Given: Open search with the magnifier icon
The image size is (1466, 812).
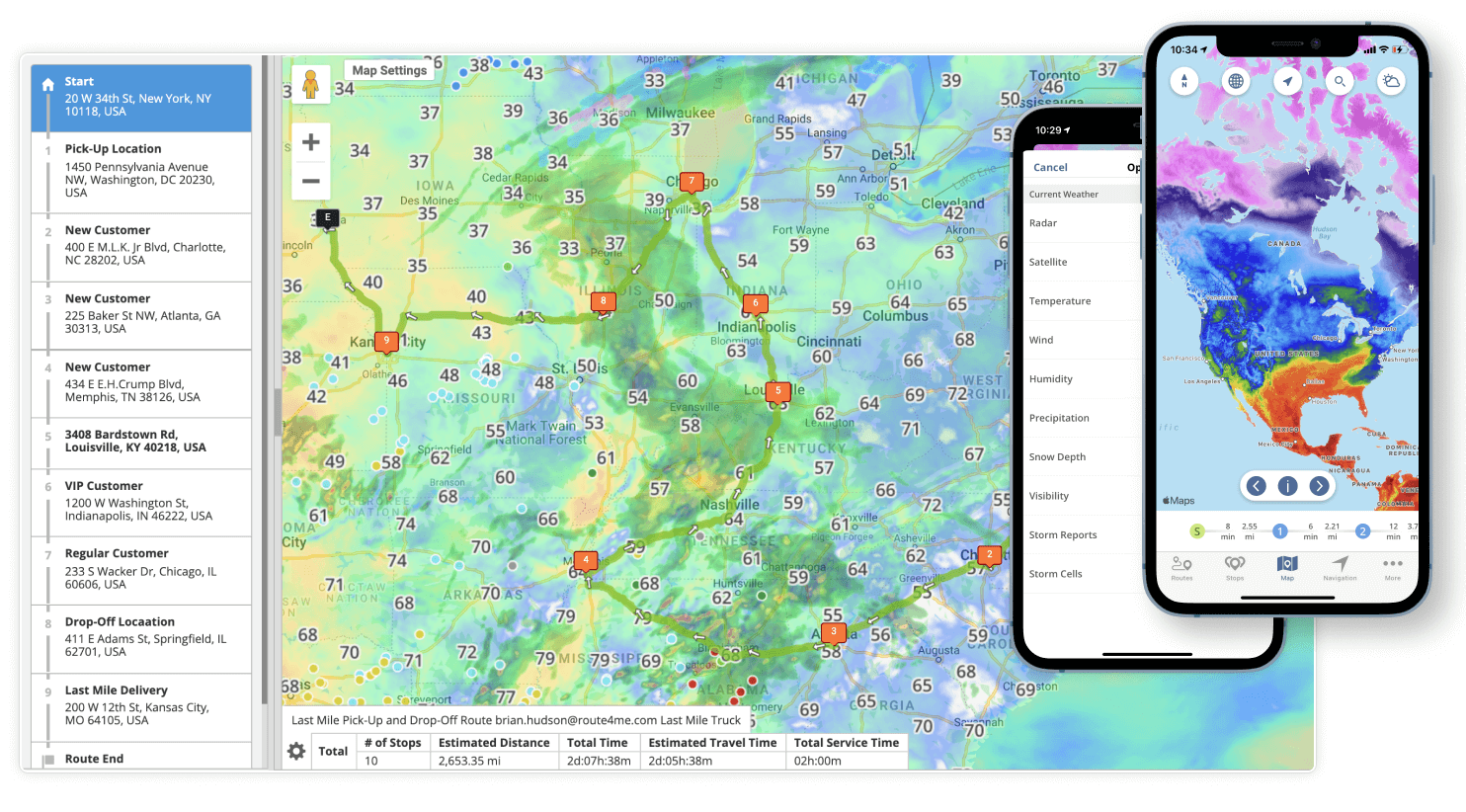Looking at the screenshot, I should click(x=1339, y=81).
